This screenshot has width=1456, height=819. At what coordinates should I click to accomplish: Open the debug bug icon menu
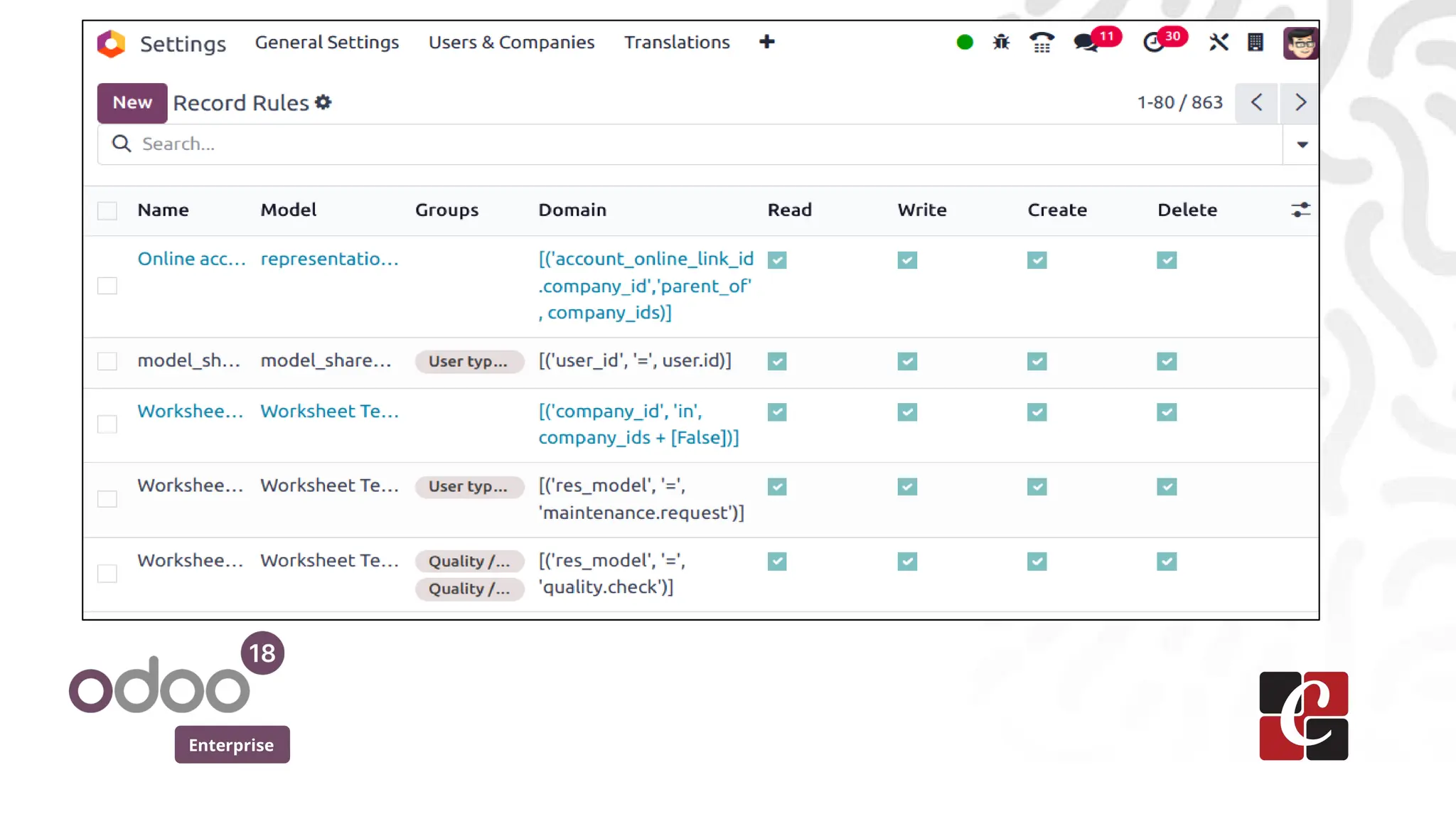coord(1001,43)
